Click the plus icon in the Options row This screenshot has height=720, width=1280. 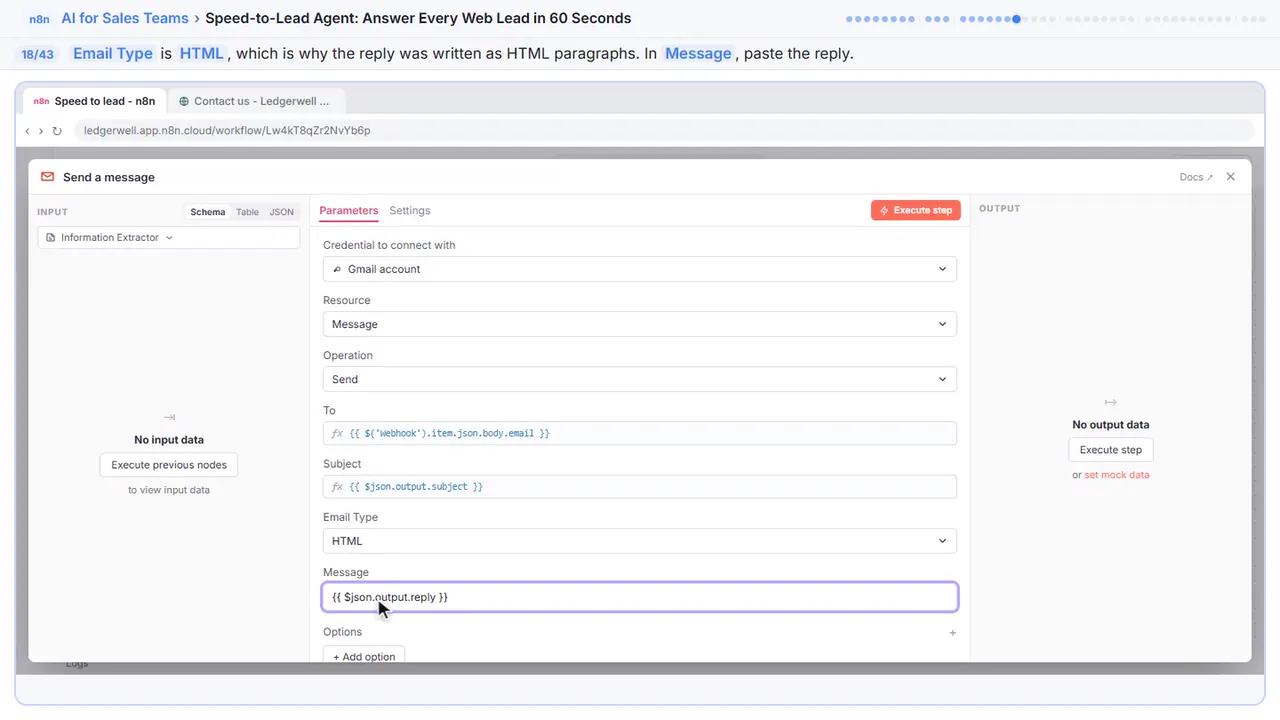pyautogui.click(x=952, y=632)
